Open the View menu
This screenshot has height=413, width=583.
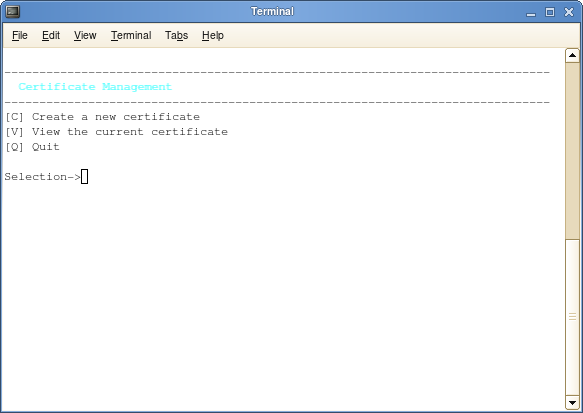85,35
